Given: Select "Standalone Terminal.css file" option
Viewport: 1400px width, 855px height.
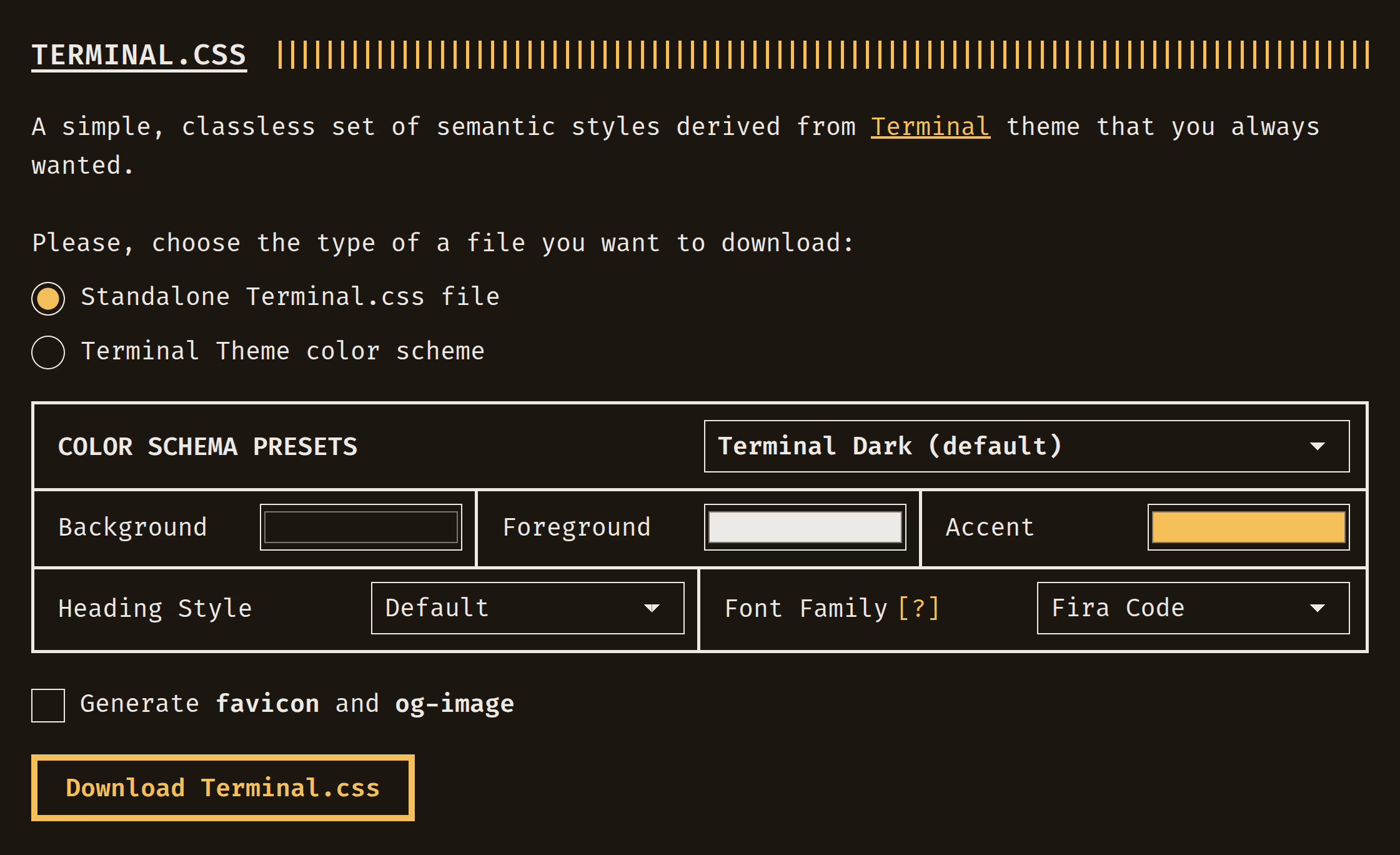Looking at the screenshot, I should [47, 299].
